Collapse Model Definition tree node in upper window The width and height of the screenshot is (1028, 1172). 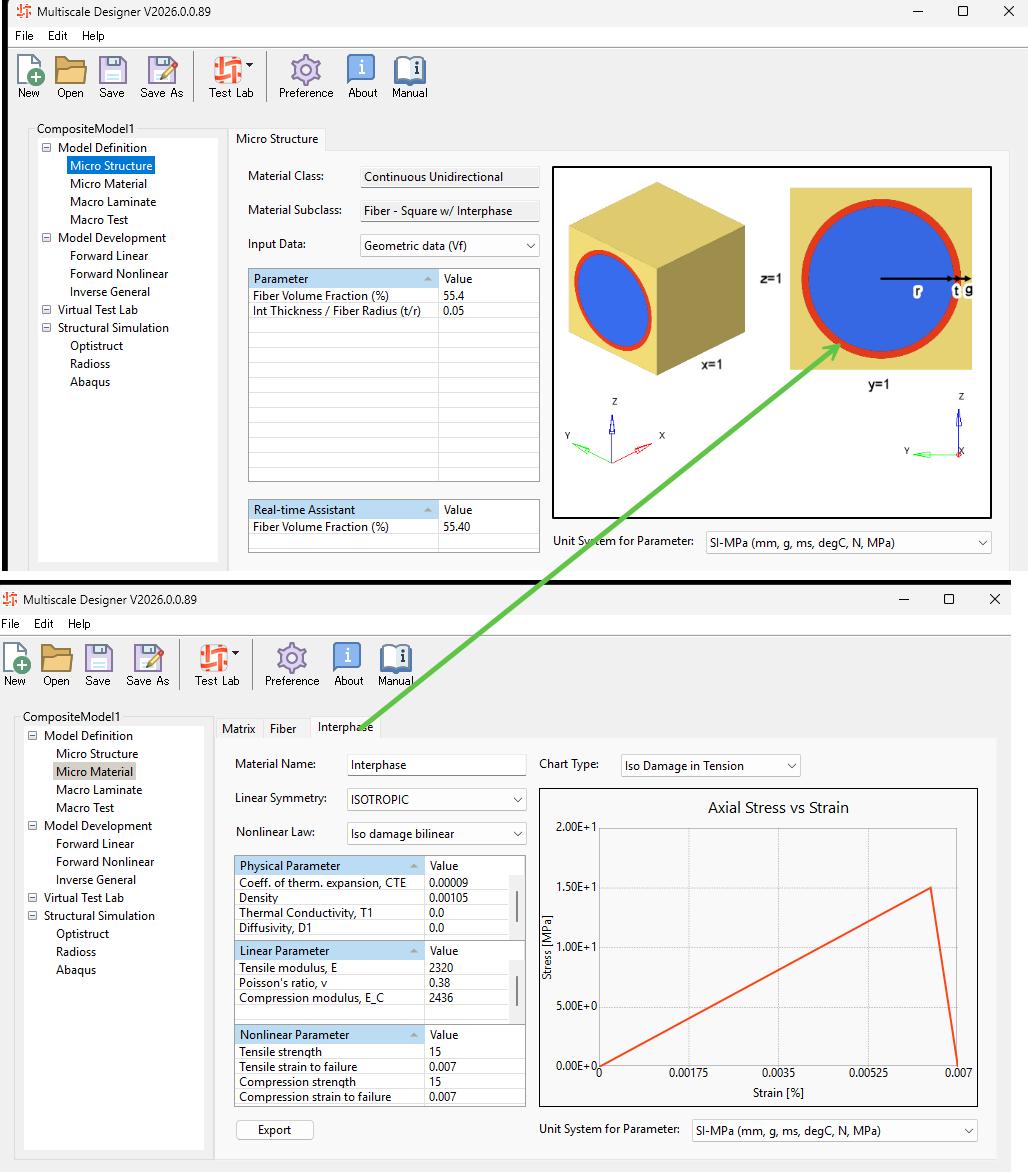pos(46,148)
